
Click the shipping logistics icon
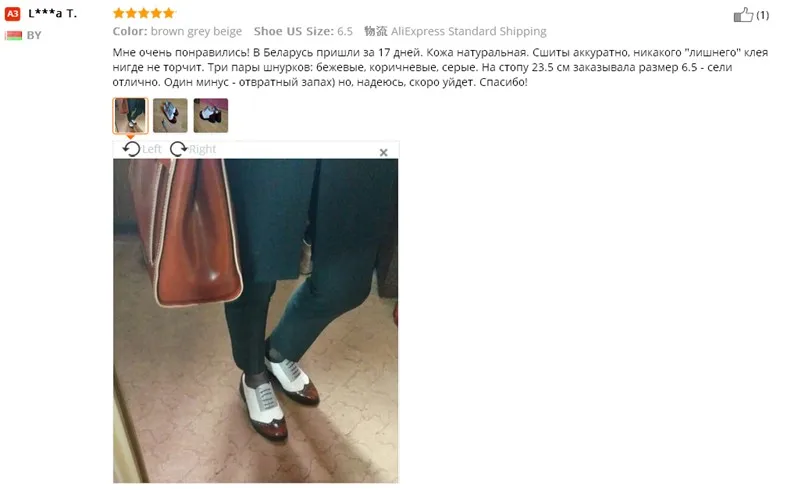(x=376, y=31)
